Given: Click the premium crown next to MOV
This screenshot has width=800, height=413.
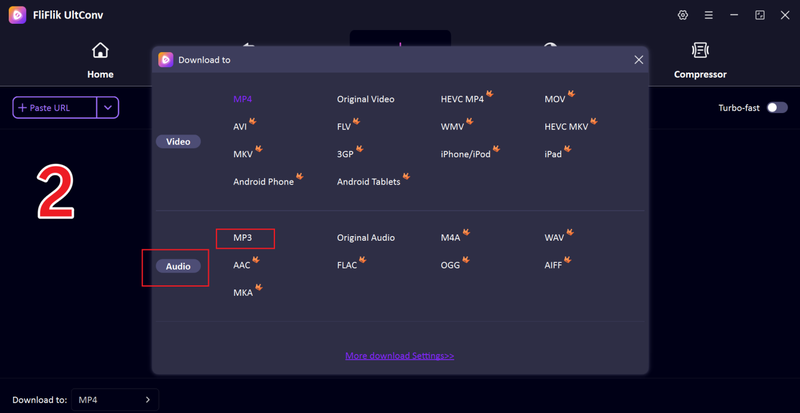Looking at the screenshot, I should pos(571,94).
